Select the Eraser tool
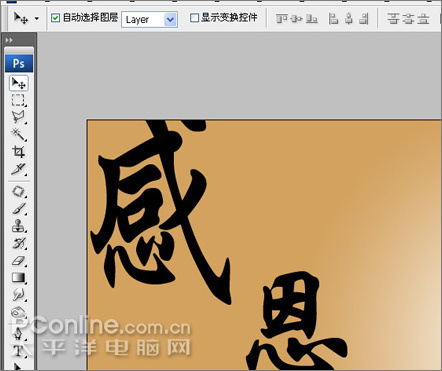Viewport: 442px width, 371px height. [18, 261]
